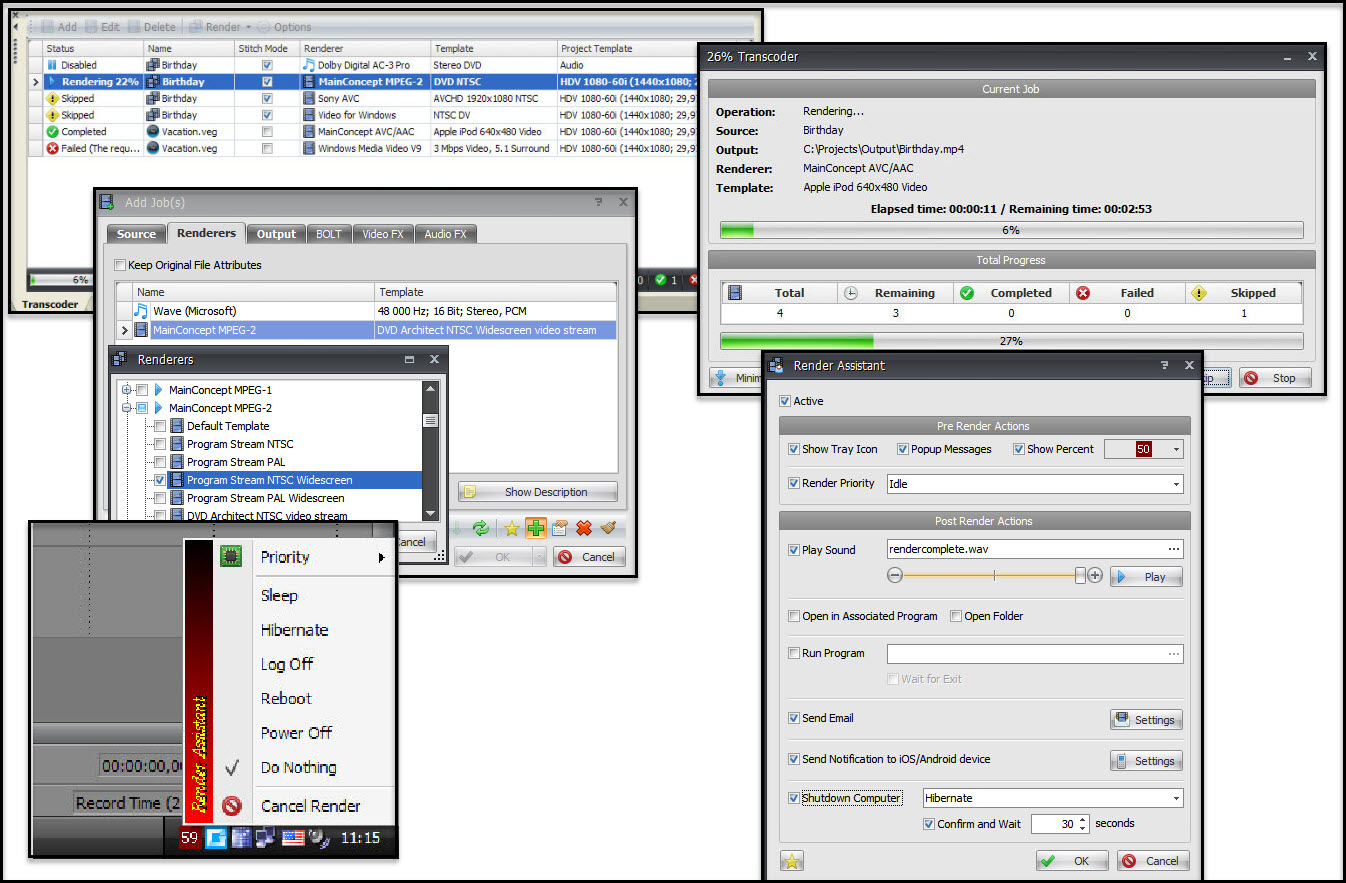This screenshot has height=883, width=1346.
Task: Open Settings for iOS/Android notification
Action: [x=1146, y=761]
